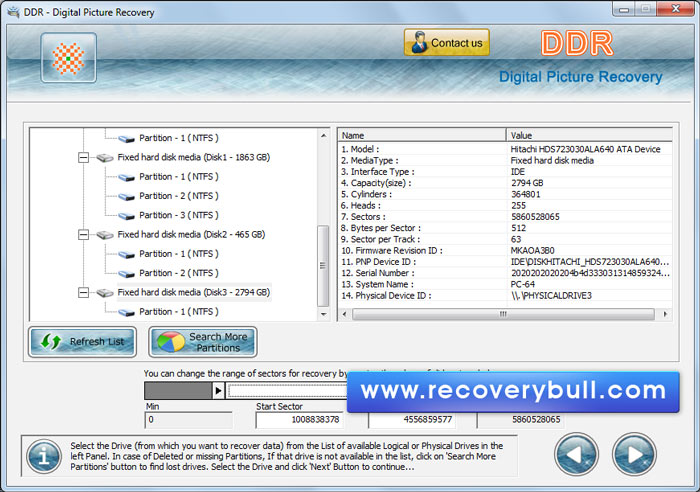The image size is (700, 492).
Task: Click the window title bar app icon
Action: point(14,12)
